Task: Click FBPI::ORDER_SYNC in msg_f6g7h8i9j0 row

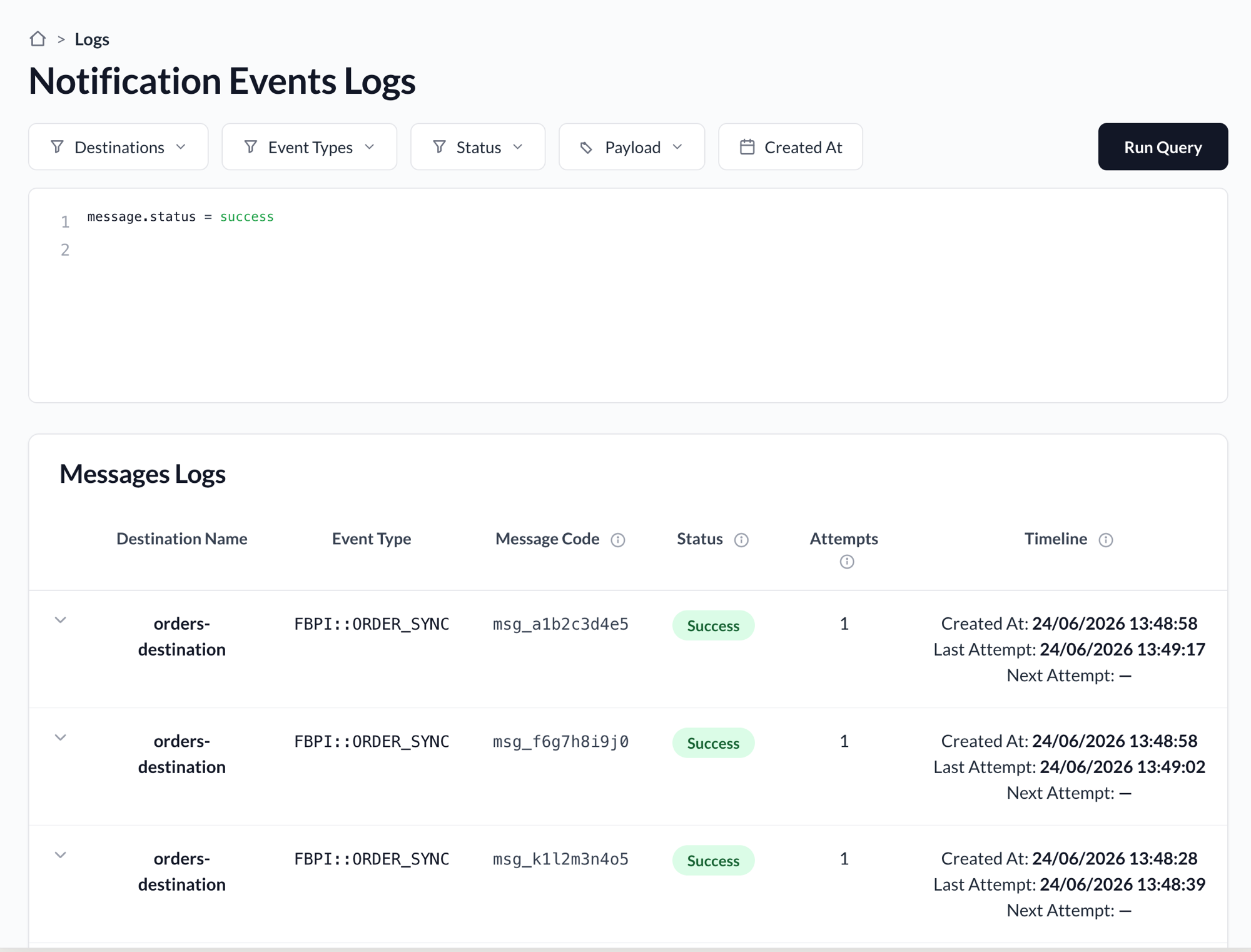Action: click(372, 742)
